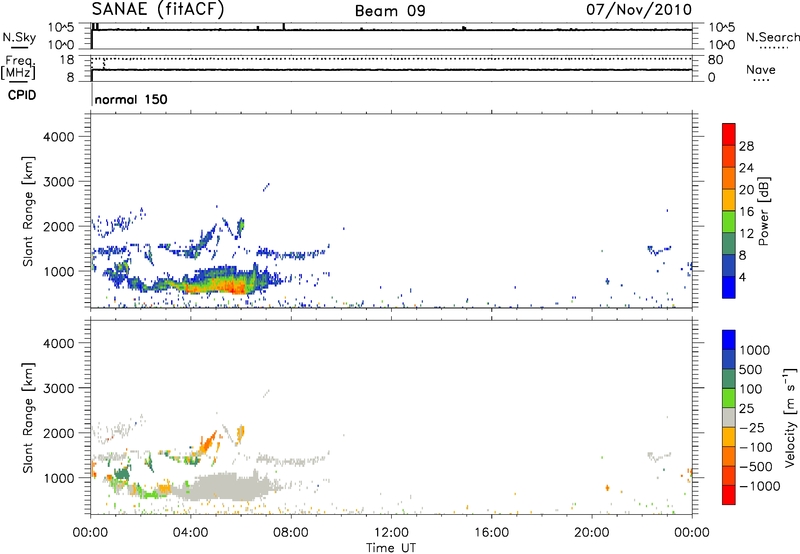
Task: Click the 80 tick on Nave axis
Action: coord(715,60)
